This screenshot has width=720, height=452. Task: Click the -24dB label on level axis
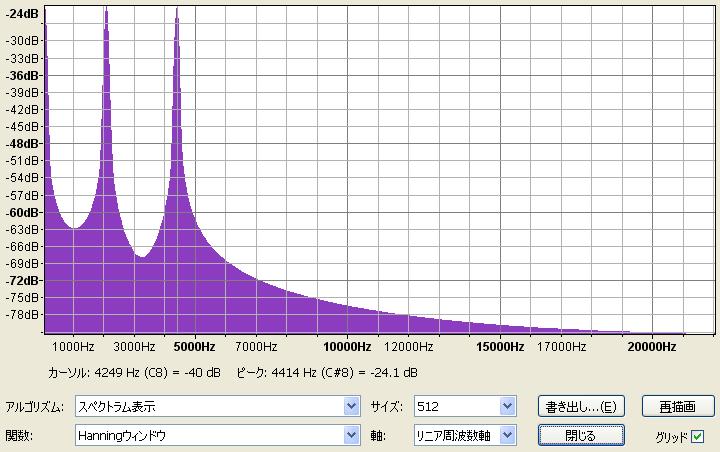22,14
